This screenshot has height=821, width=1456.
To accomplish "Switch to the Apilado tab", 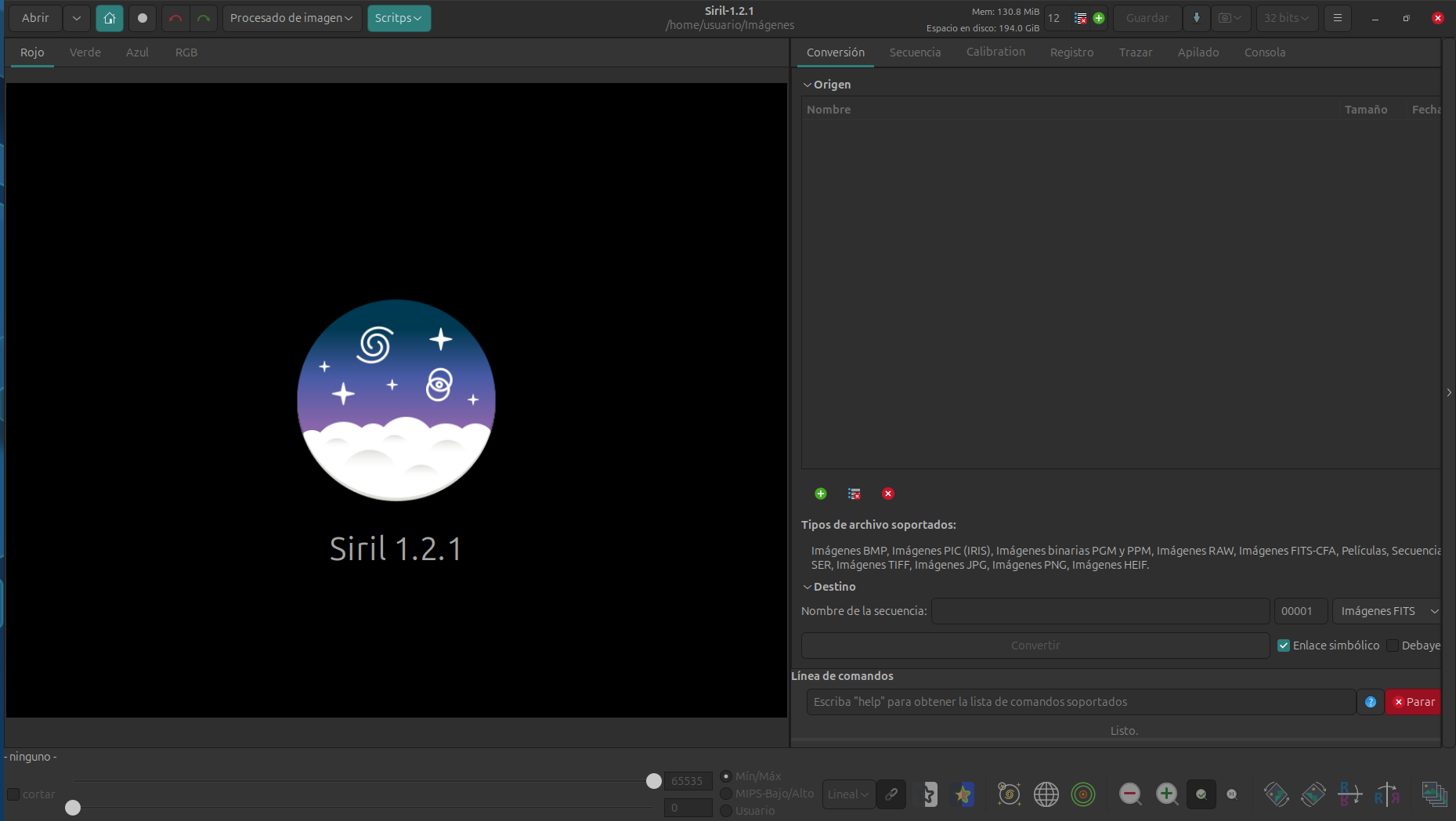I will tap(1198, 52).
